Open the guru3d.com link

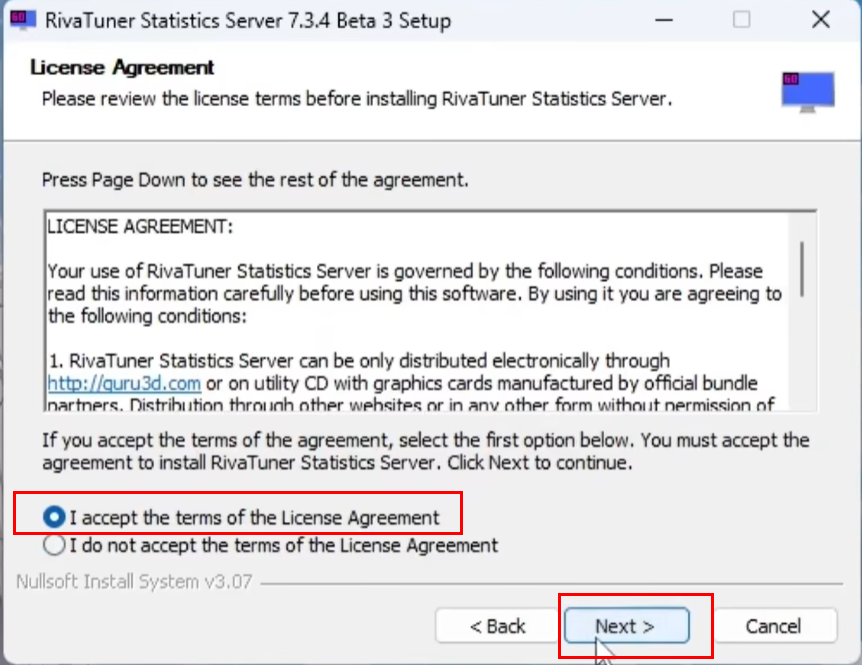pyautogui.click(x=124, y=383)
